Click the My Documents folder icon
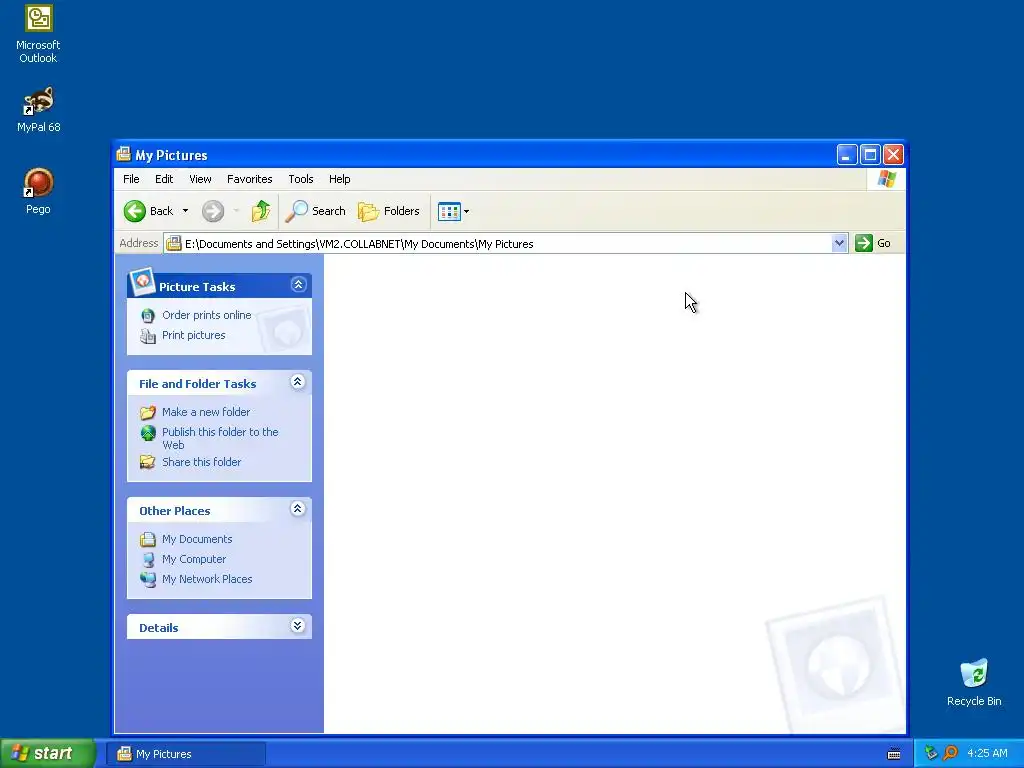This screenshot has height=768, width=1024. pos(148,539)
